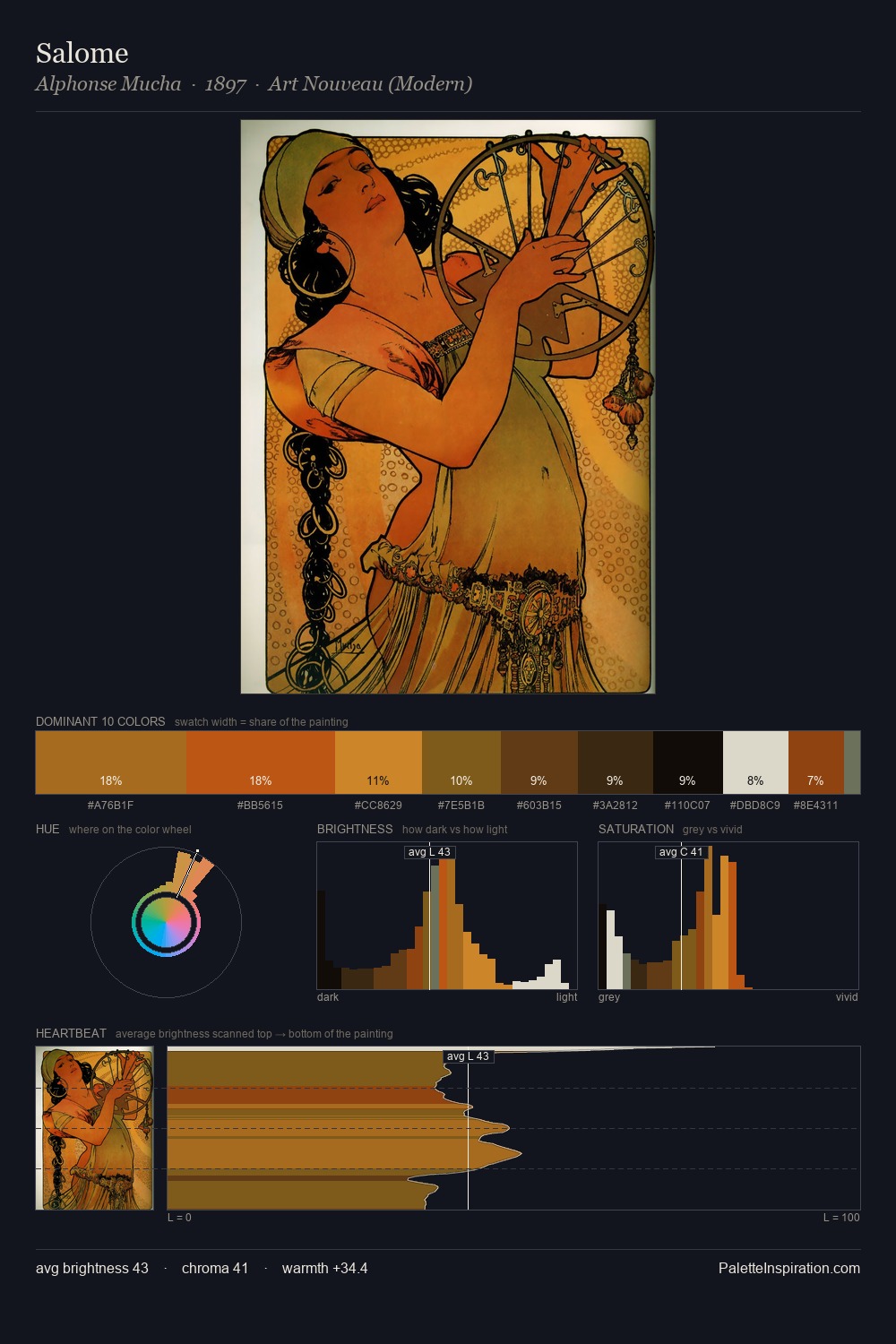This screenshot has height=1344, width=896.
Task: Open the PaletteInspiration.com link
Action: [x=789, y=1268]
